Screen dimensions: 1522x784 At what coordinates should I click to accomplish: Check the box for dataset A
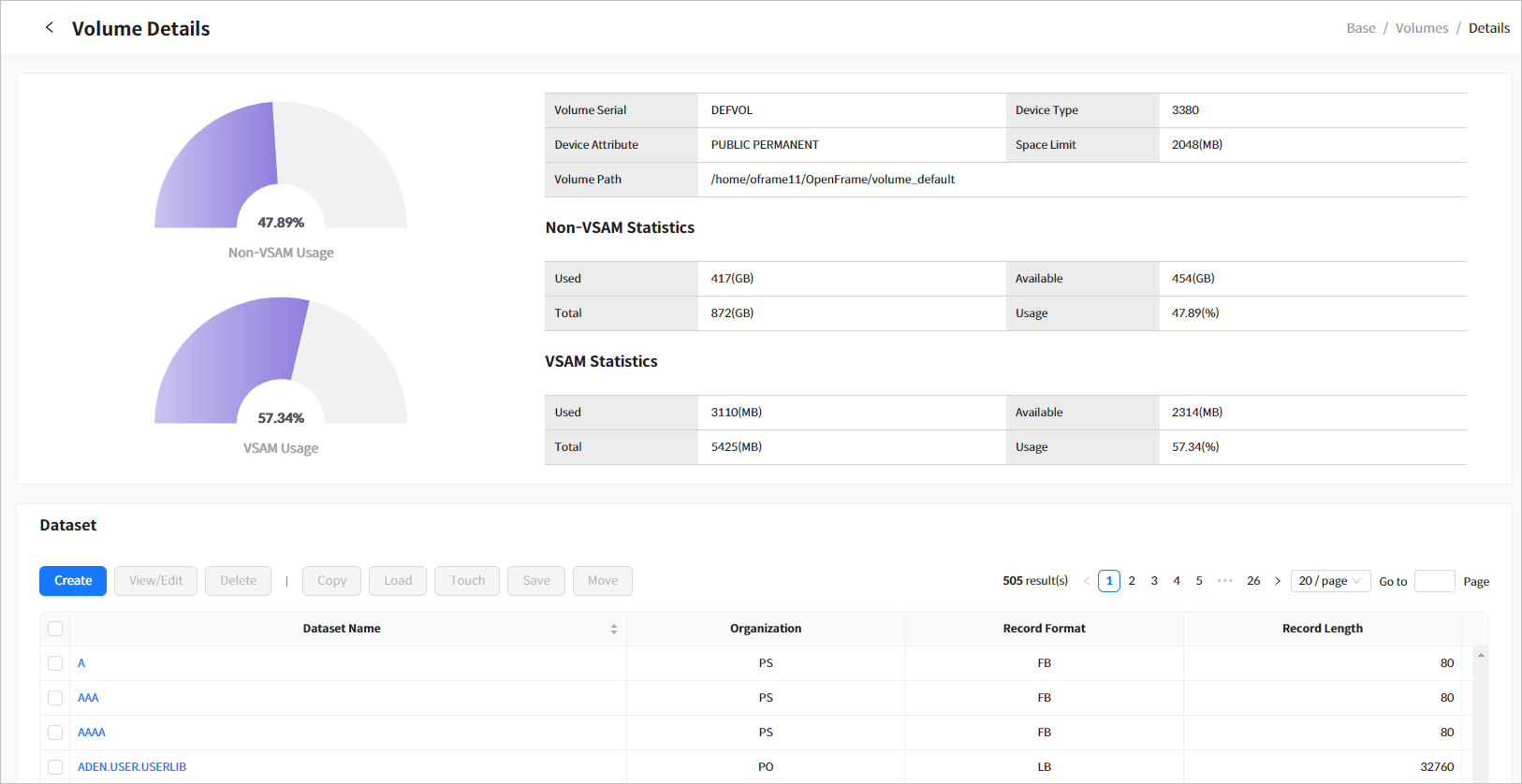55,663
